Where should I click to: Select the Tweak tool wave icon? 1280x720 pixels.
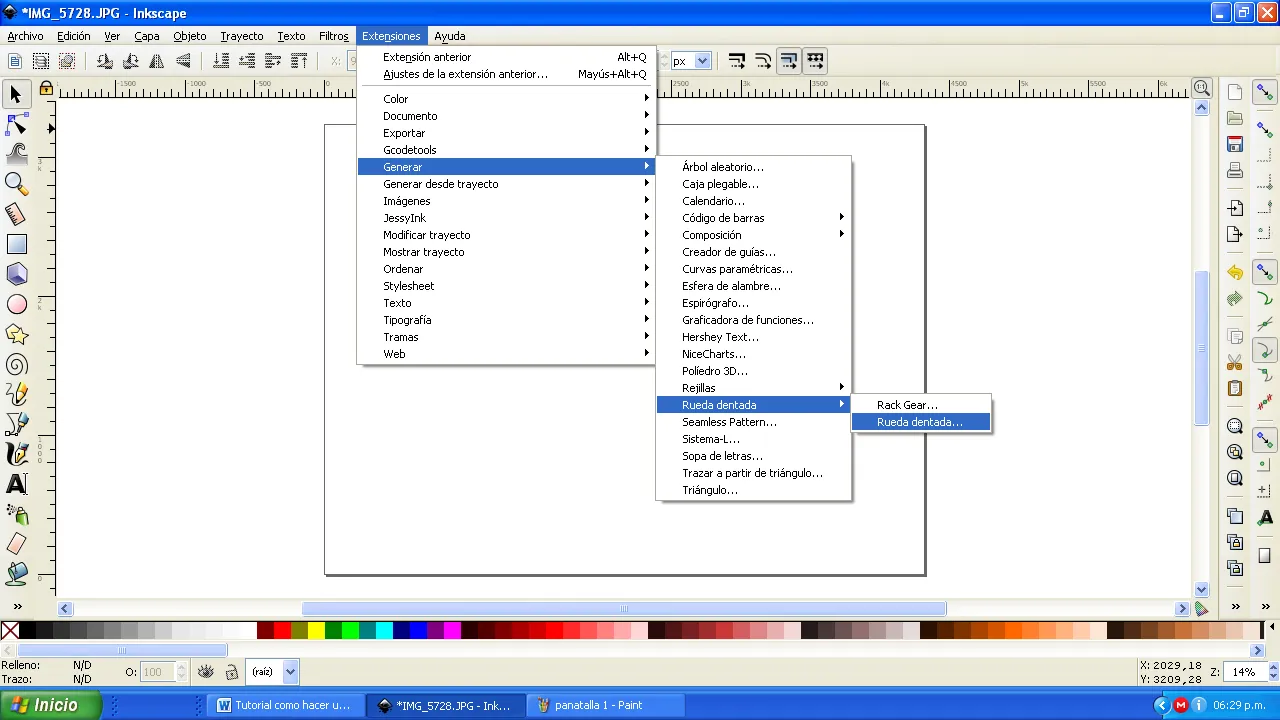click(16, 154)
